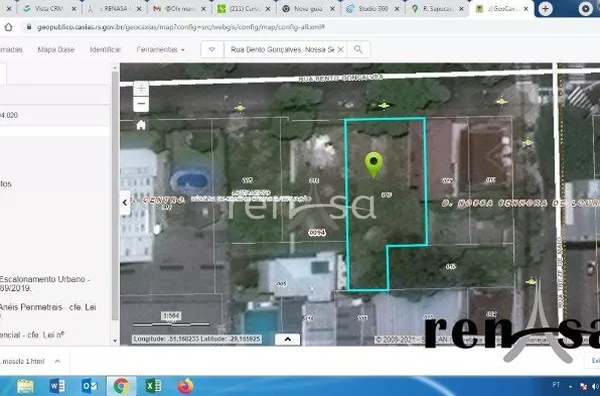Zoom out on the map

click(x=141, y=104)
